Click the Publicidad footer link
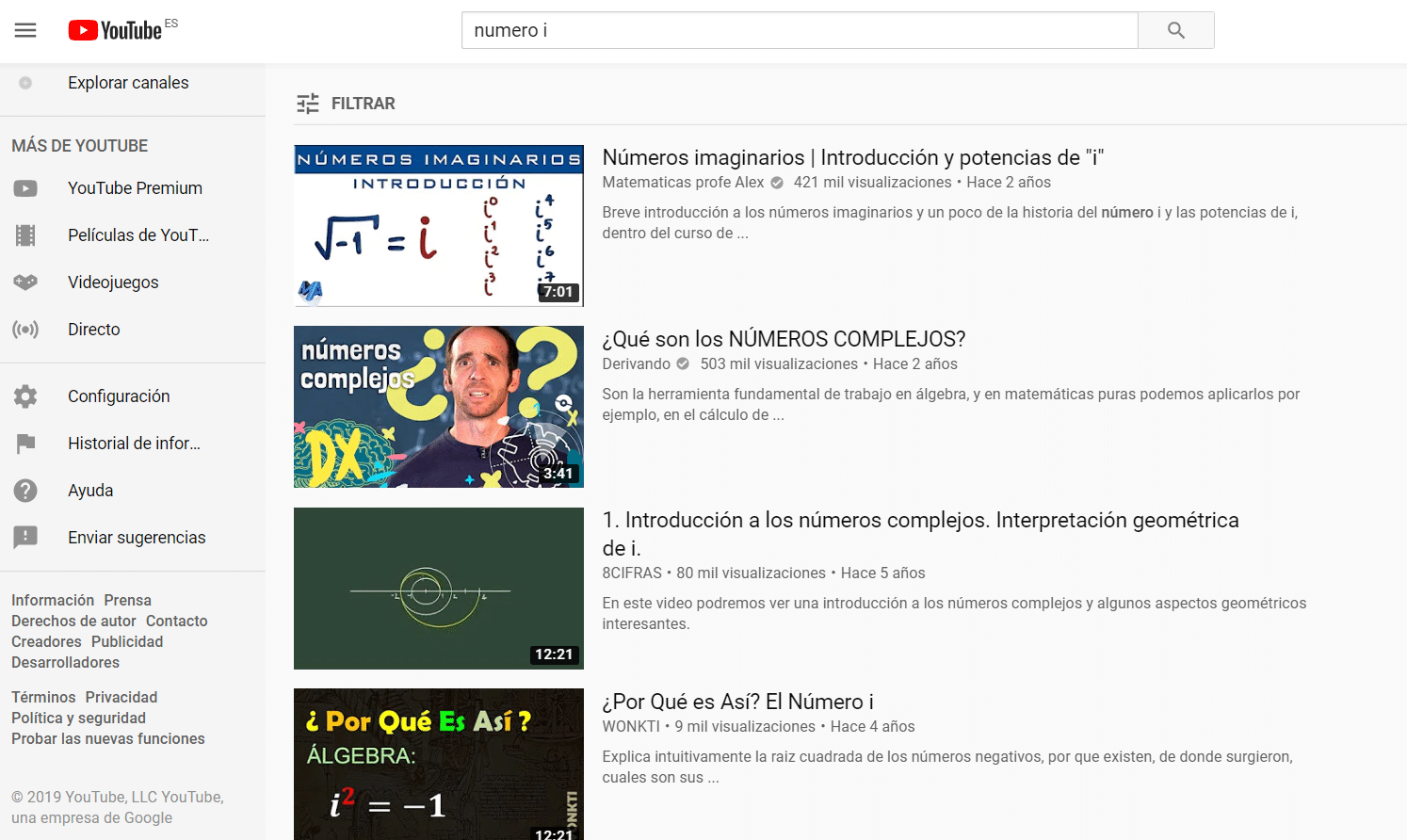Image resolution: width=1407 pixels, height=840 pixels. click(x=127, y=642)
